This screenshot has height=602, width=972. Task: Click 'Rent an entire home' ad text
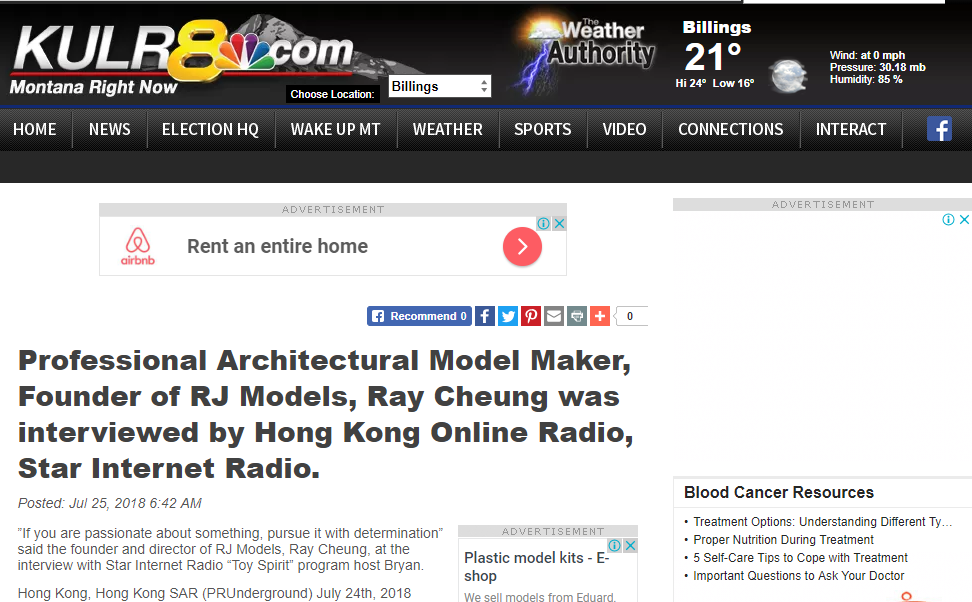(x=278, y=246)
